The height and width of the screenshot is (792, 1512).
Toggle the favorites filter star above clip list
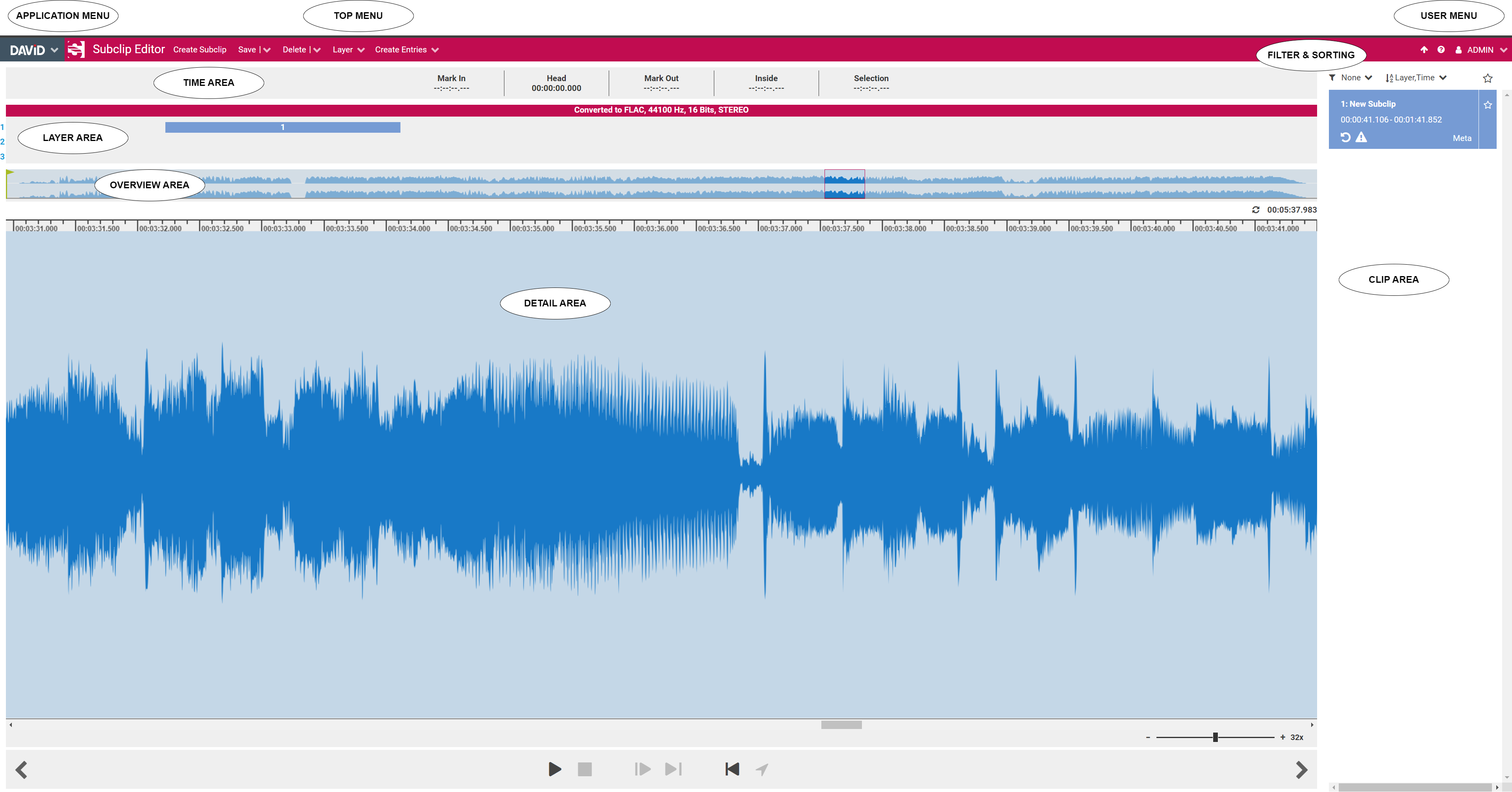click(1487, 78)
